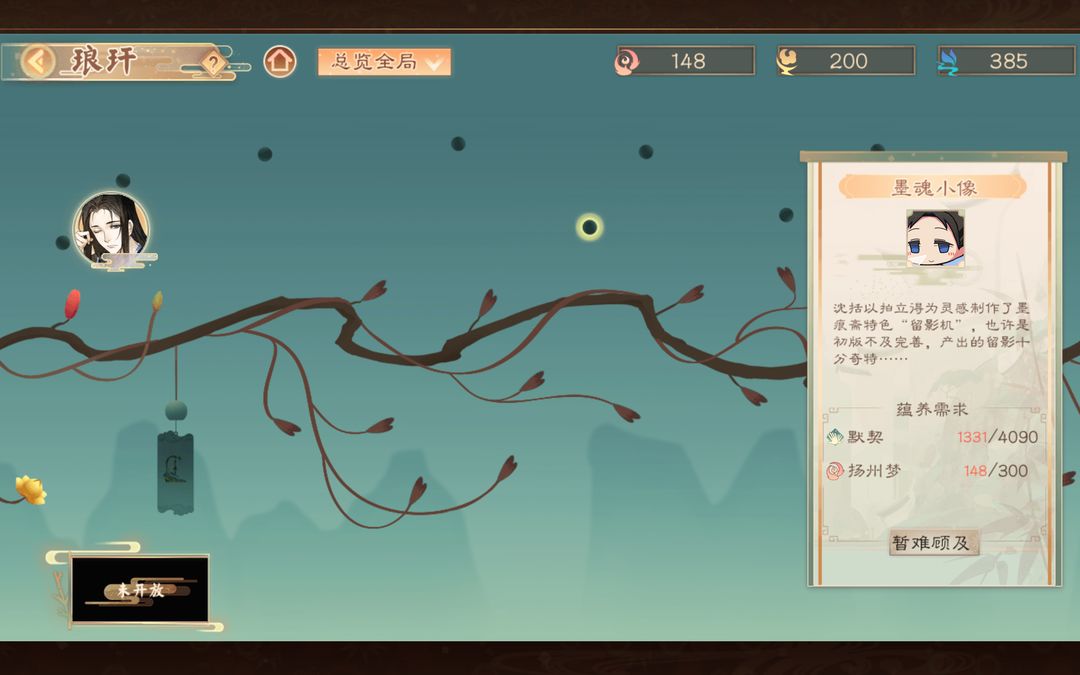This screenshot has height=675, width=1080.
Task: Click the gold currency icon next to 200
Action: coord(787,61)
